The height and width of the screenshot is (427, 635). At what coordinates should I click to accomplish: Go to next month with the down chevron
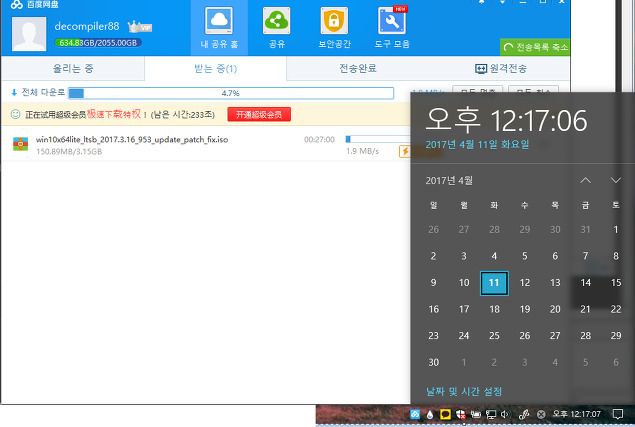click(x=616, y=180)
